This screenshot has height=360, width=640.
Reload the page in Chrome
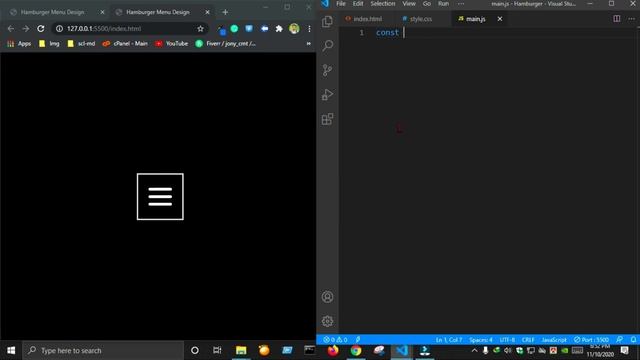click(x=41, y=29)
